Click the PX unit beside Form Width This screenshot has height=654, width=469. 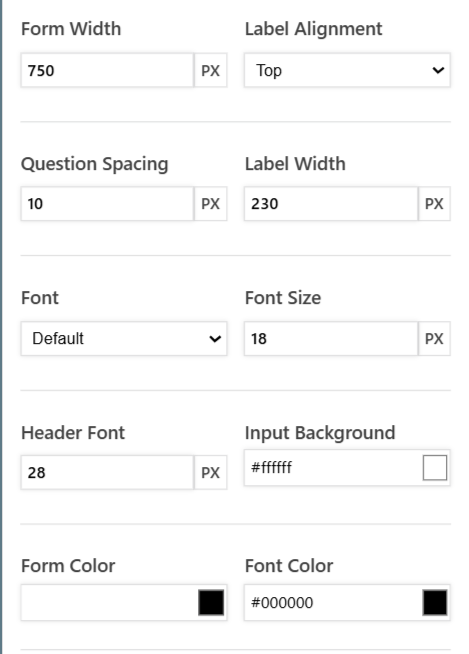[211, 70]
